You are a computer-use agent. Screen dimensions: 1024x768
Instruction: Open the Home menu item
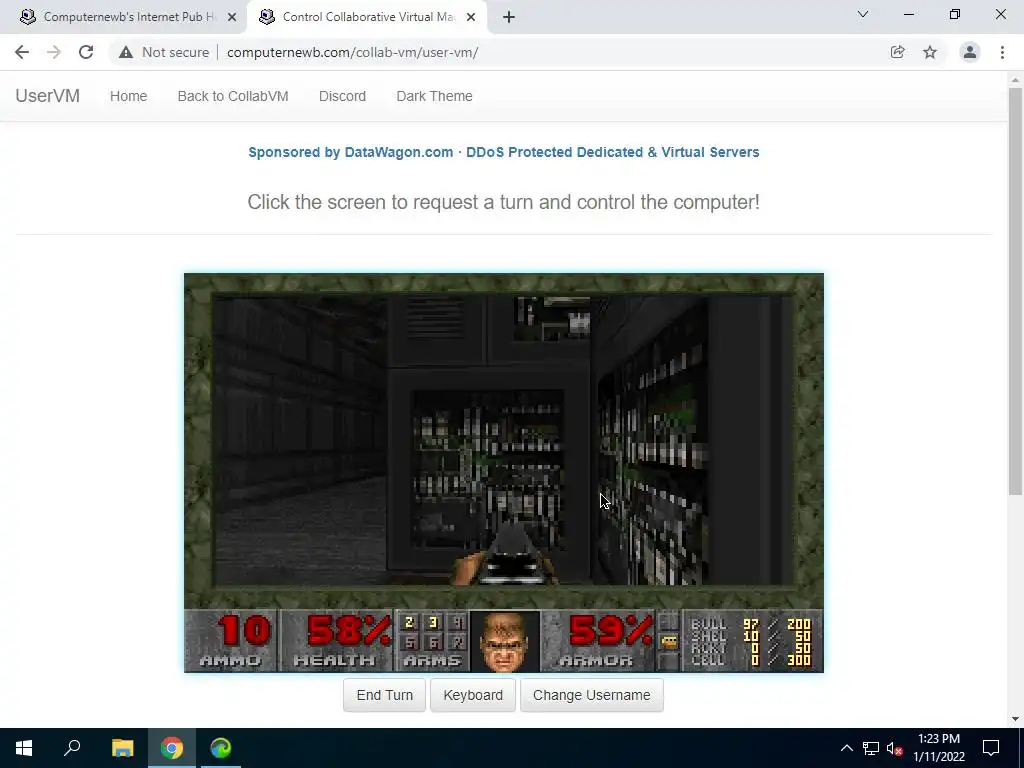pos(129,96)
